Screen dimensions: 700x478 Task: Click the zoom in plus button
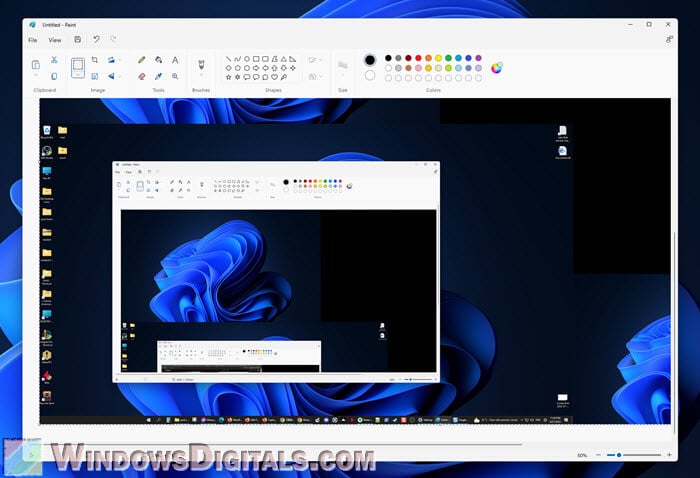669,455
